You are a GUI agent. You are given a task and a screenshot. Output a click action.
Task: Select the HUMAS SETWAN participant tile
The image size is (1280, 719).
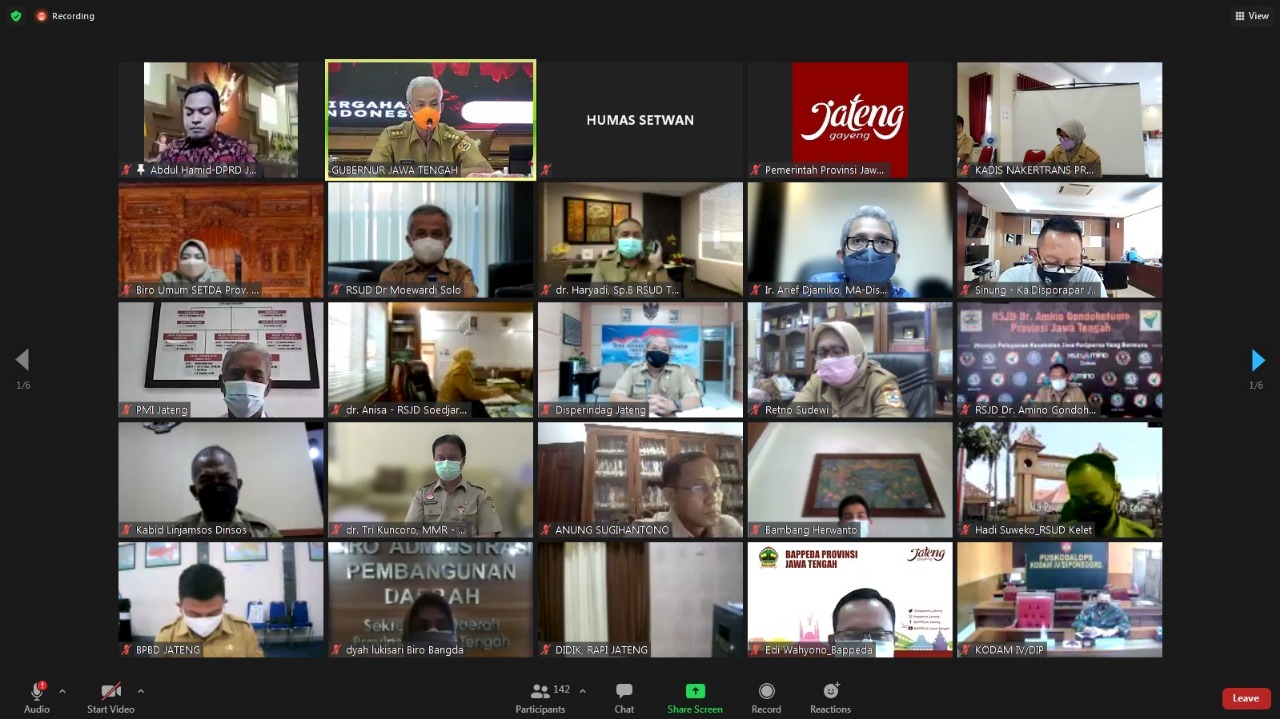pyautogui.click(x=640, y=119)
